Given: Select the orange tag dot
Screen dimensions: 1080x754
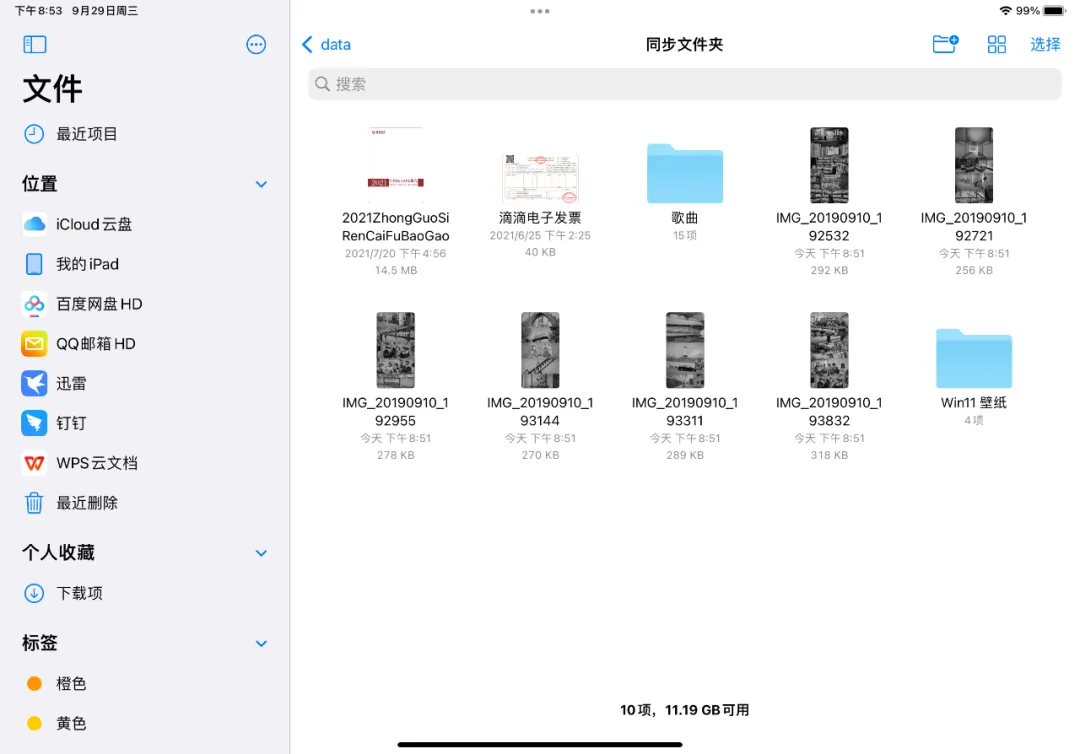Looking at the screenshot, I should click(34, 684).
